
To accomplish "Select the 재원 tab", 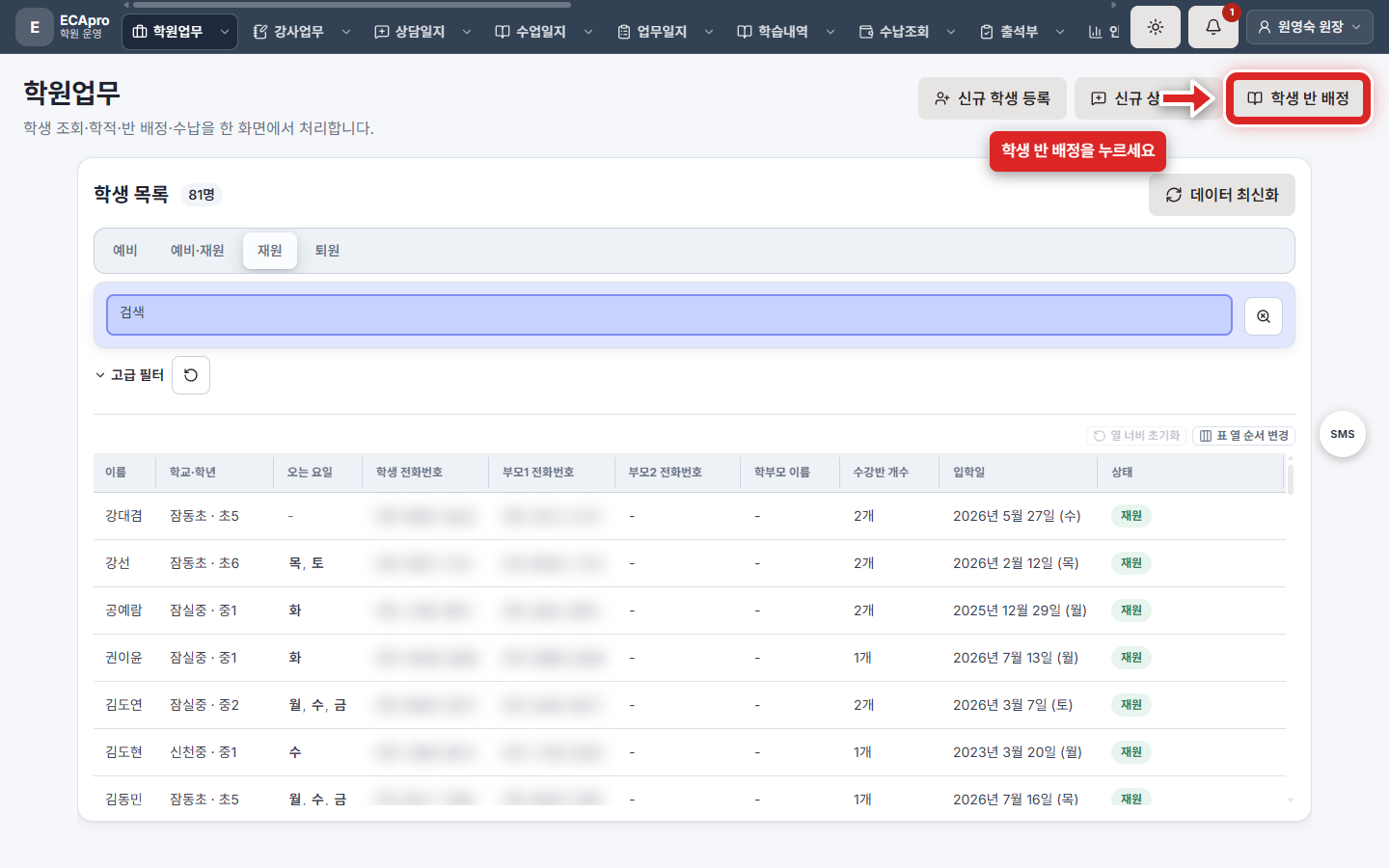I will pyautogui.click(x=270, y=251).
